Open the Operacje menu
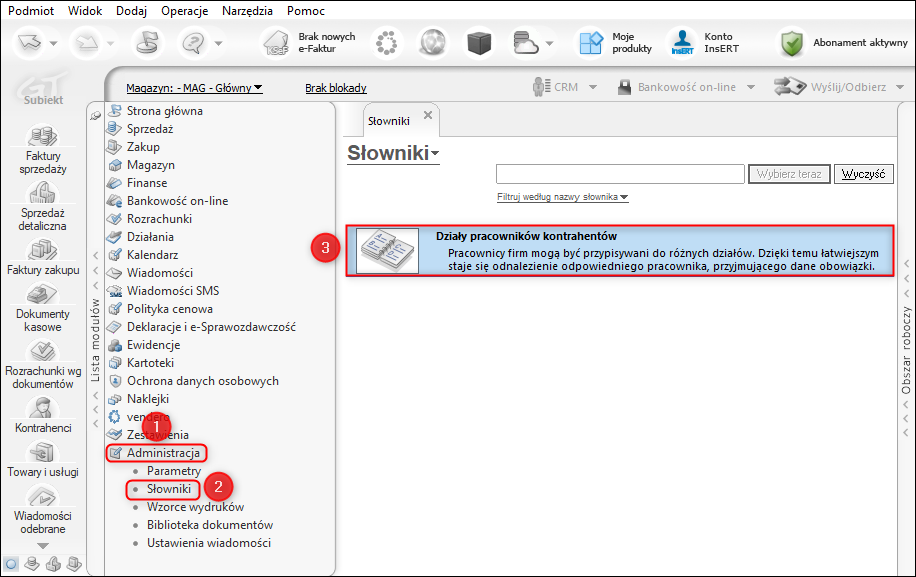 click(185, 11)
